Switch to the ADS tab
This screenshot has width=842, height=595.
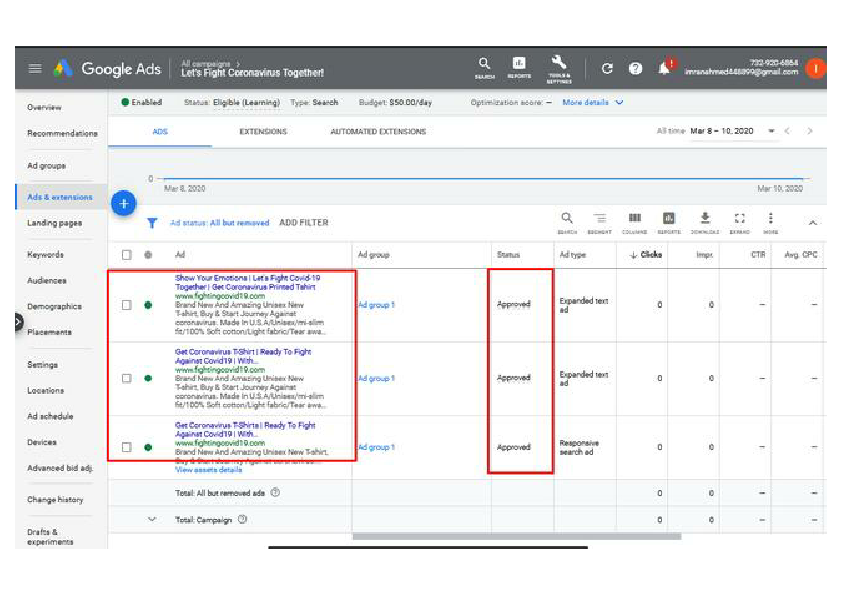point(160,132)
